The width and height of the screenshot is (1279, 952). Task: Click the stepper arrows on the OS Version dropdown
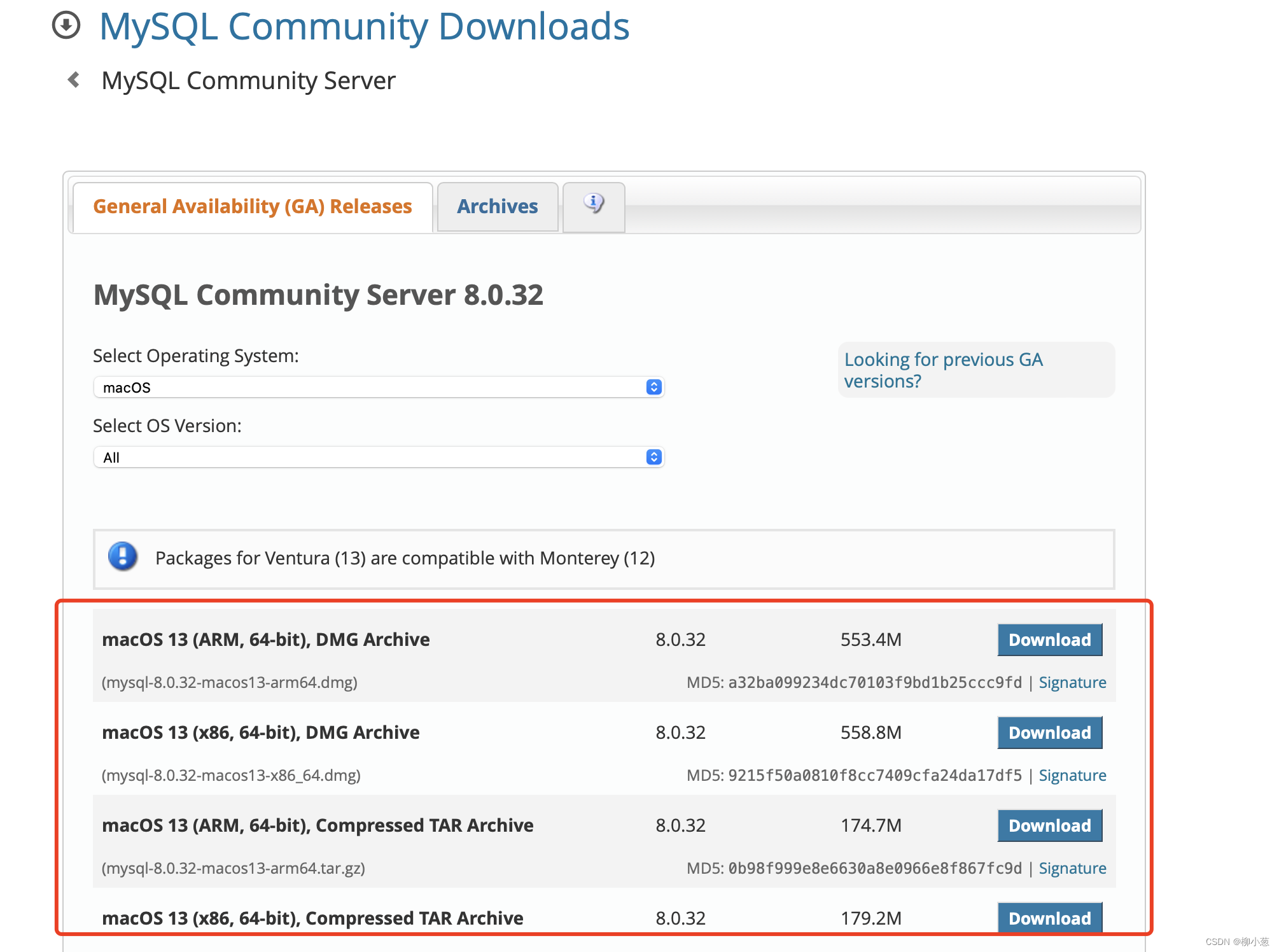coord(653,457)
